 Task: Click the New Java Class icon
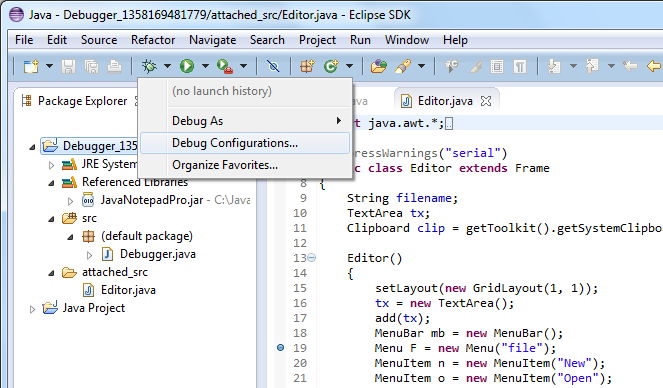[331, 66]
